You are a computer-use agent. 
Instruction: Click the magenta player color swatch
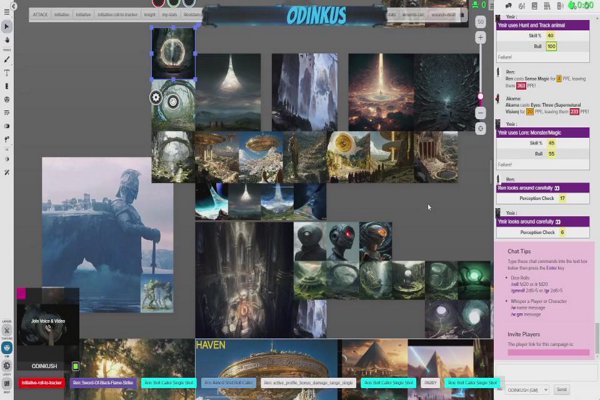coord(21,293)
